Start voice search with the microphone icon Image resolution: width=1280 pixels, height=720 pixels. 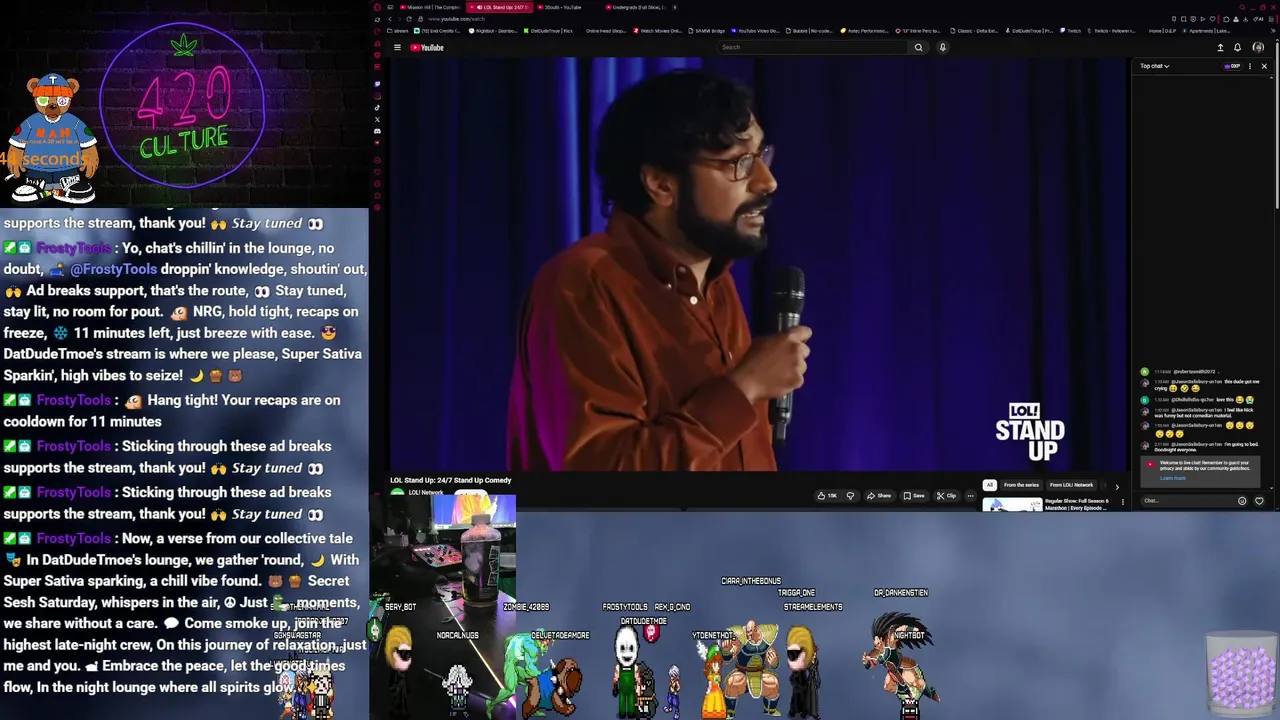click(943, 47)
